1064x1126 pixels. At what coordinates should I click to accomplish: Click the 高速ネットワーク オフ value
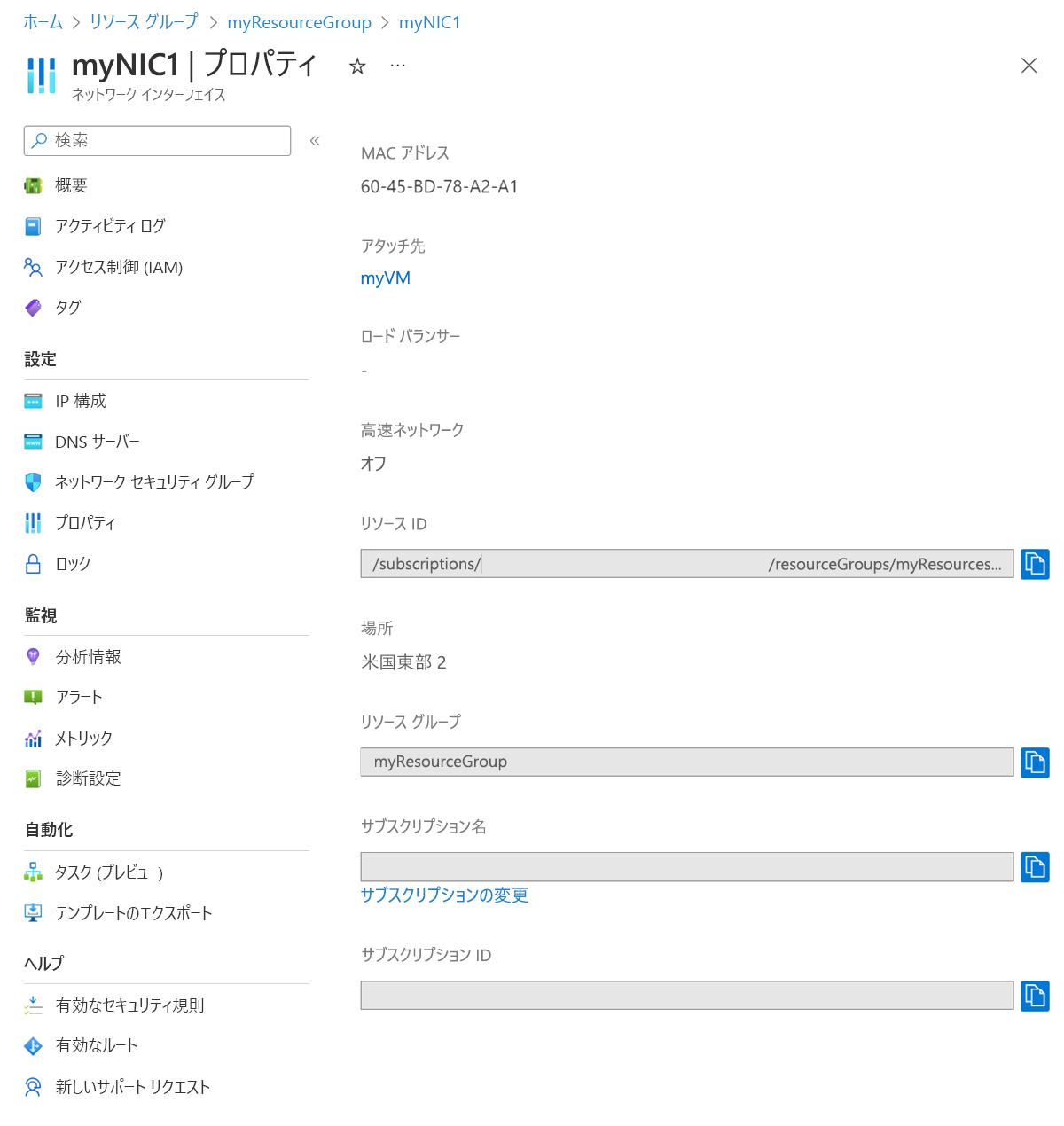[373, 464]
